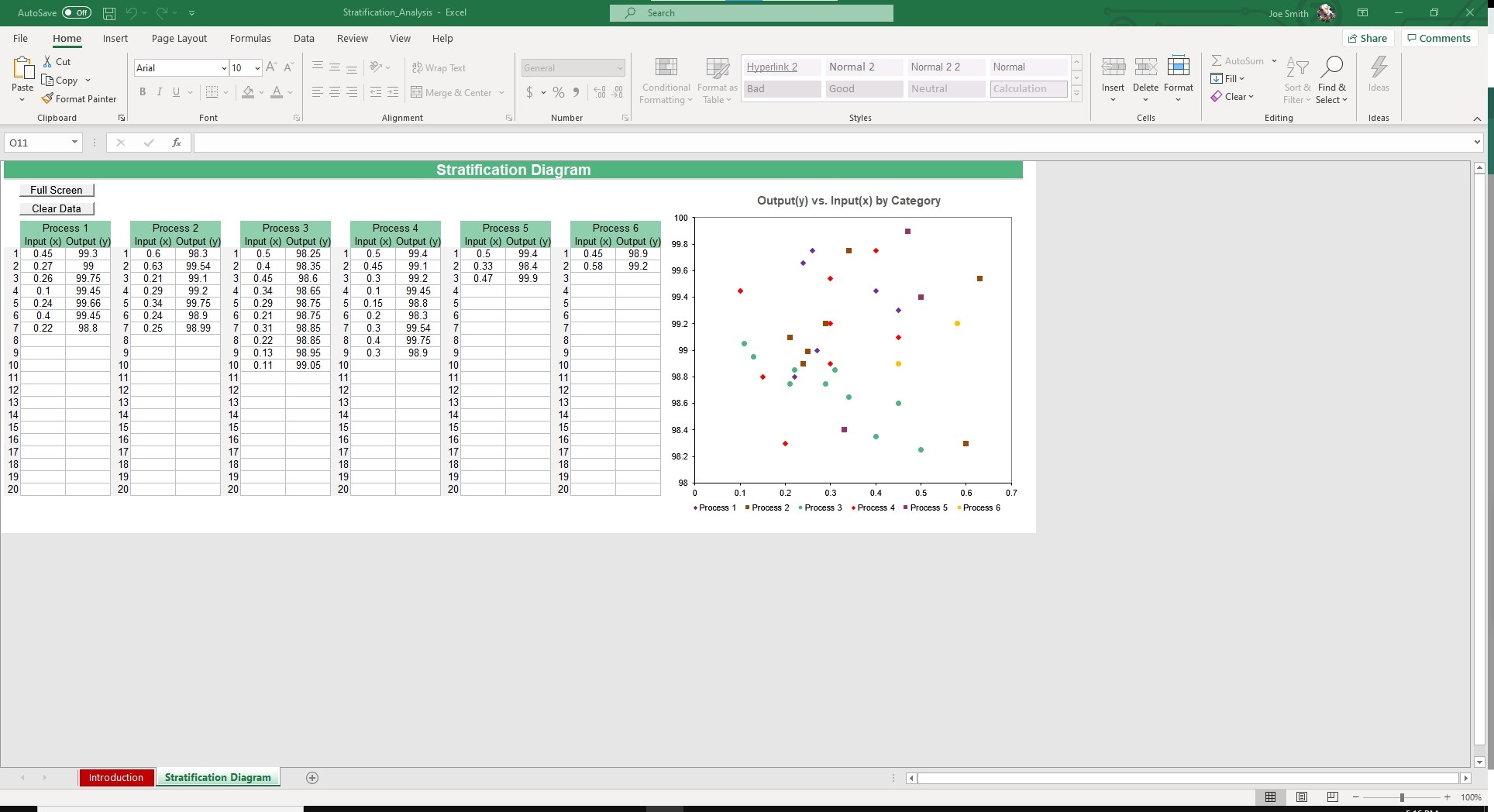
Task: Open the font size dropdown
Action: 257,68
